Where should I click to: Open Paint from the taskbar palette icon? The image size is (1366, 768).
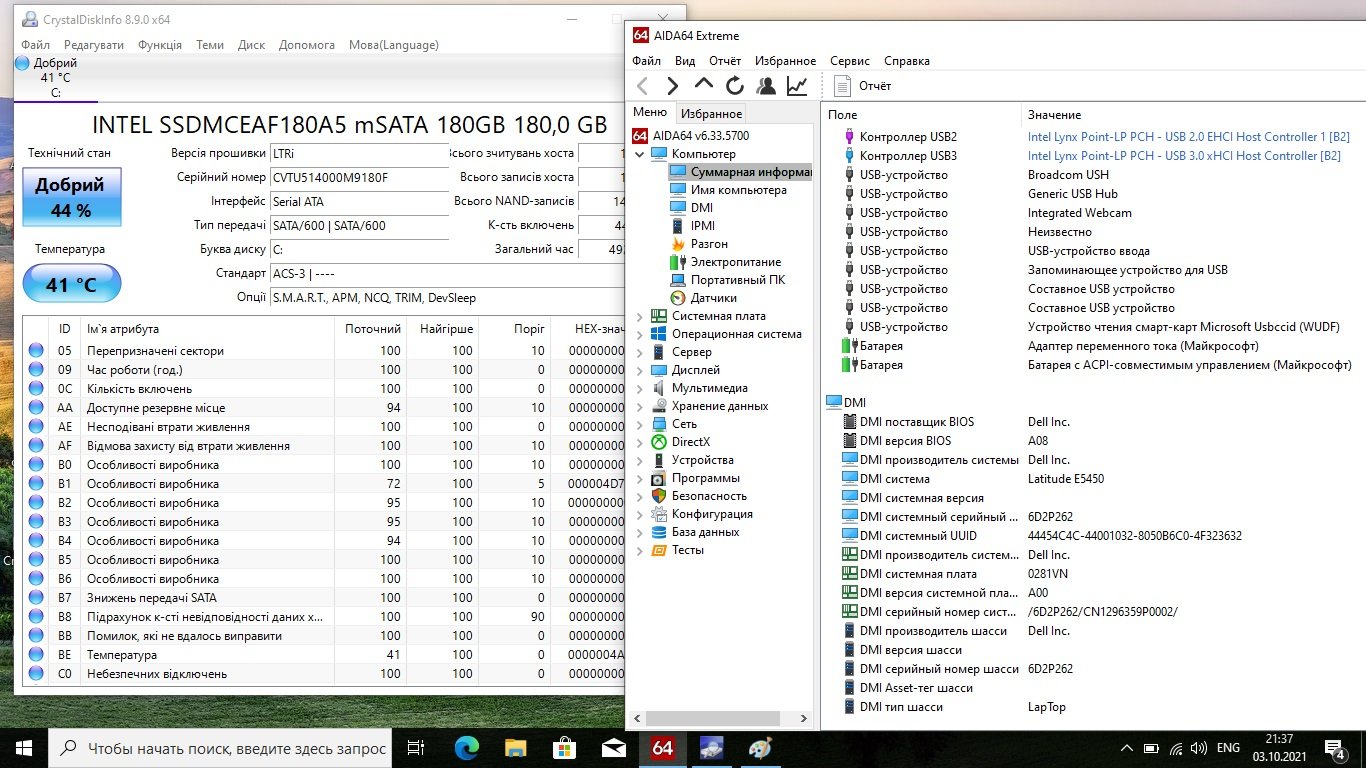(760, 747)
